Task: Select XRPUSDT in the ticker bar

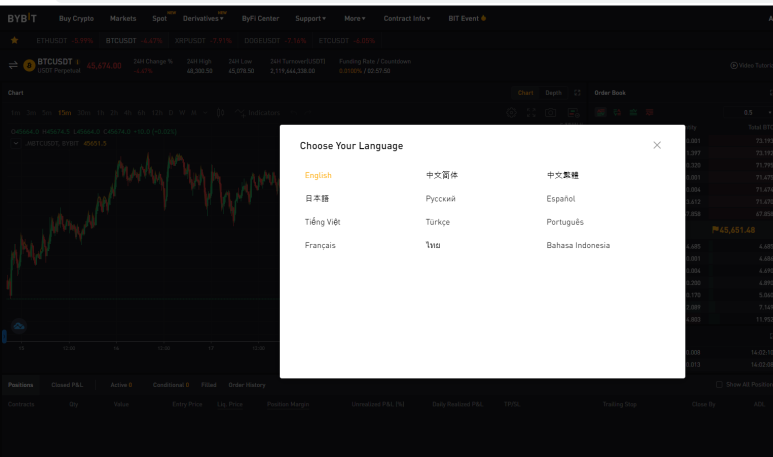Action: [203, 40]
